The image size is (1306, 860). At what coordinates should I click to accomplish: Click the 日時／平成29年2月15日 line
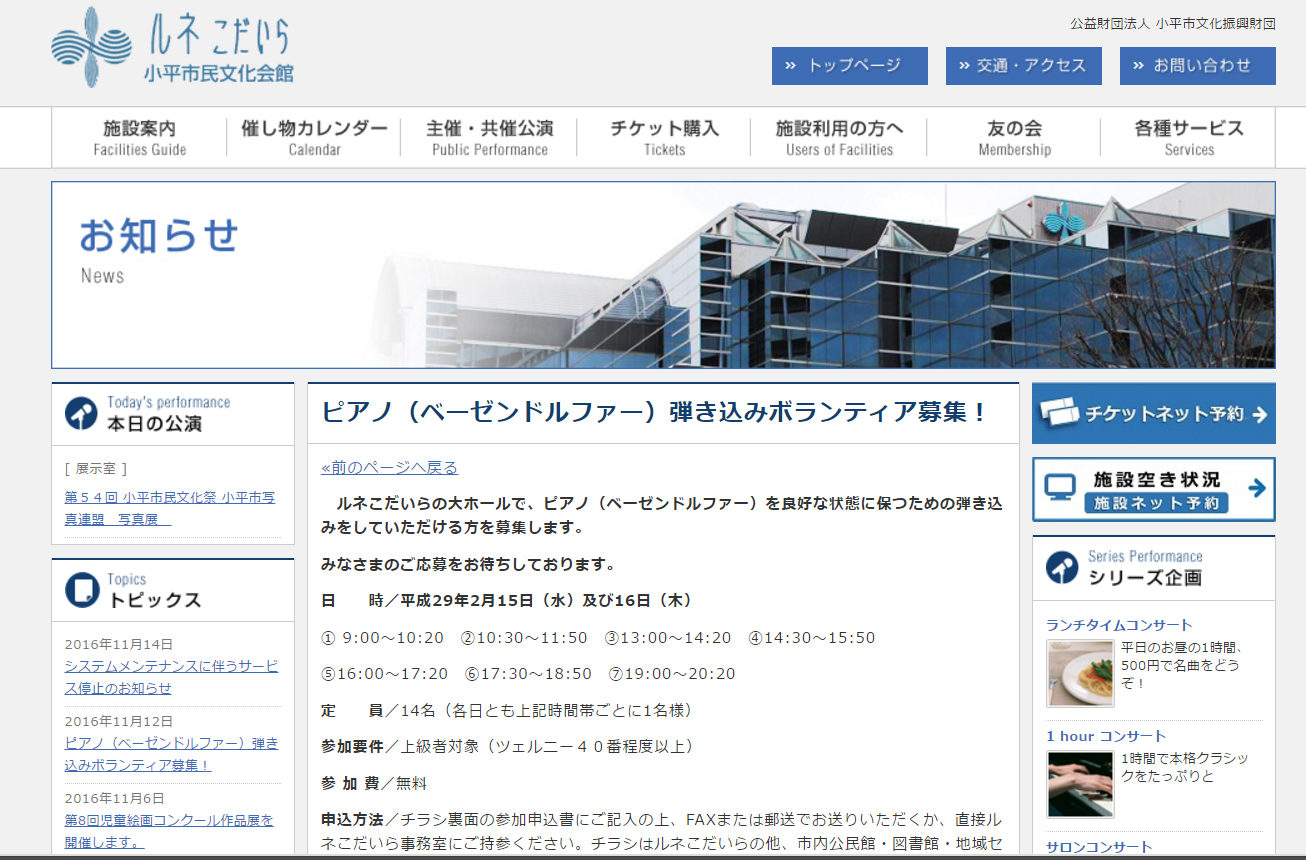(507, 600)
